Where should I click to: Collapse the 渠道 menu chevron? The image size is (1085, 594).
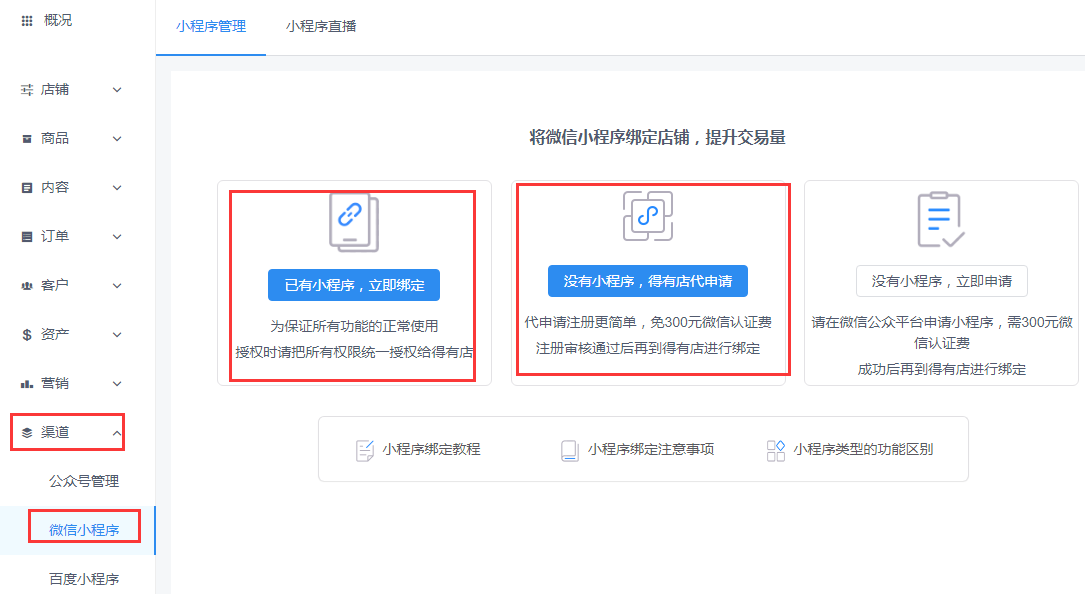[x=117, y=433]
